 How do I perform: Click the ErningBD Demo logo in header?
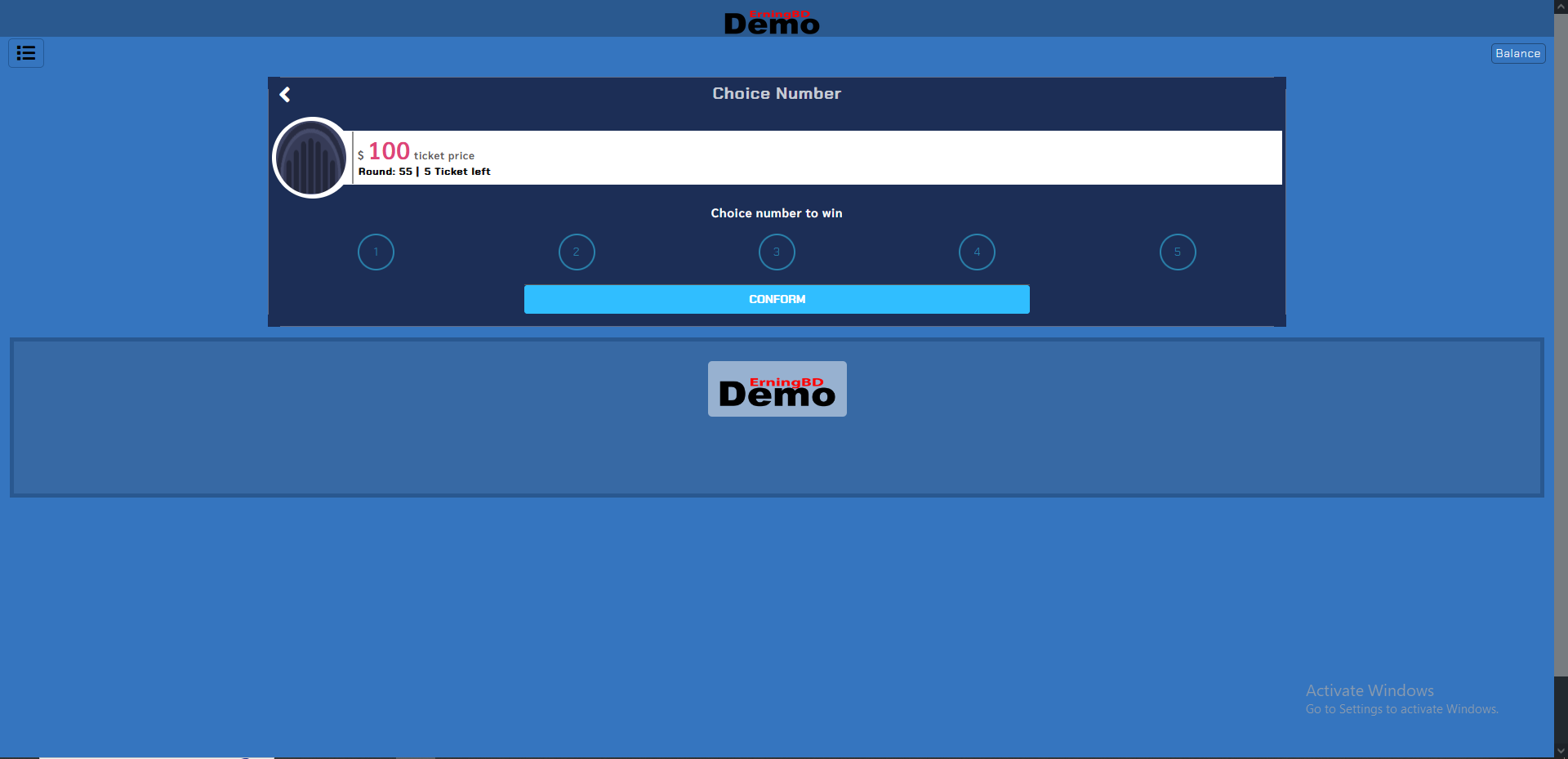point(772,23)
